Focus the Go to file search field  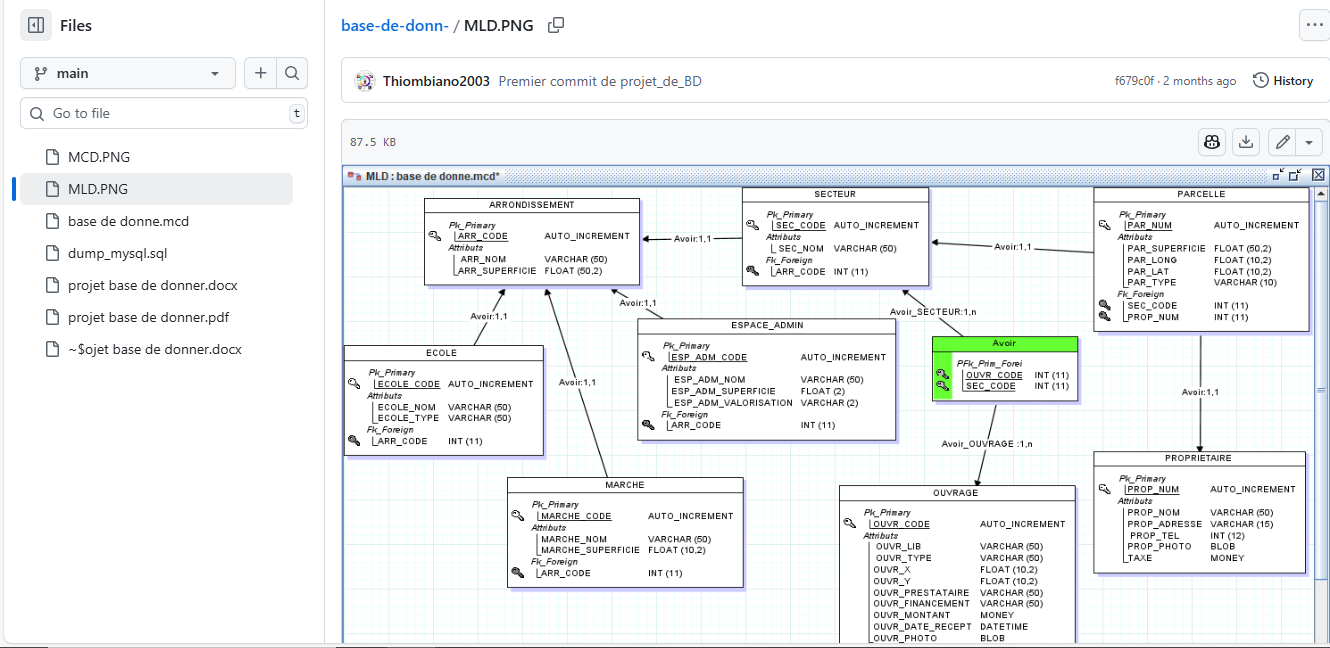pyautogui.click(x=164, y=113)
